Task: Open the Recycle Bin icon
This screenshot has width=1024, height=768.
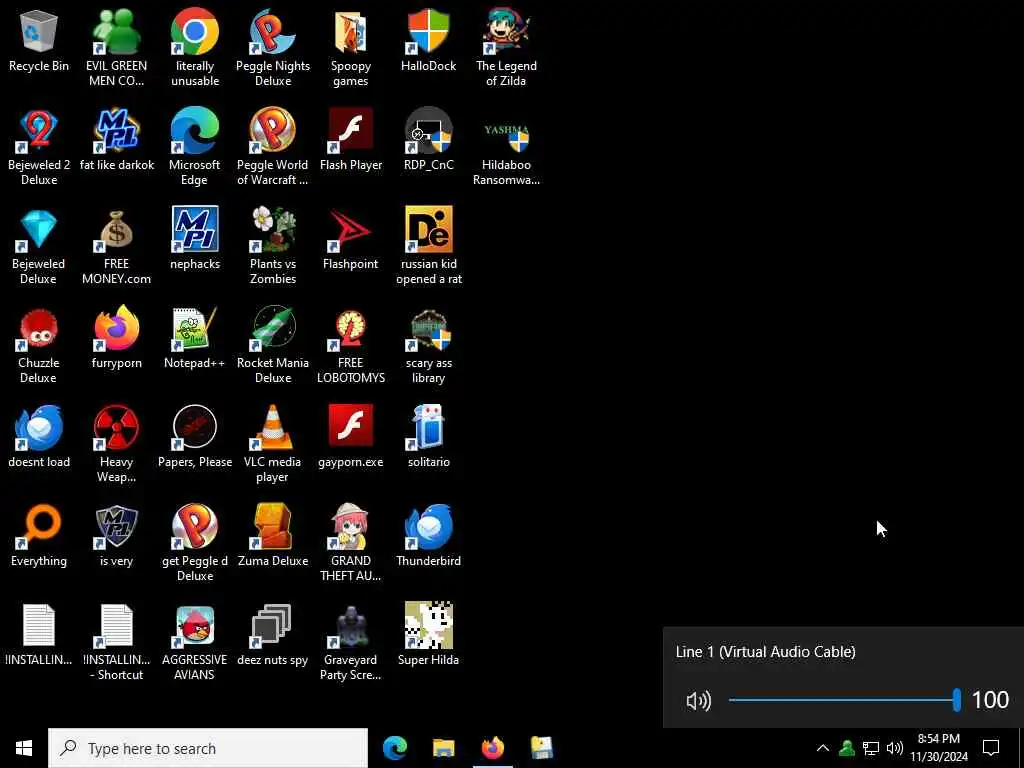Action: (39, 40)
